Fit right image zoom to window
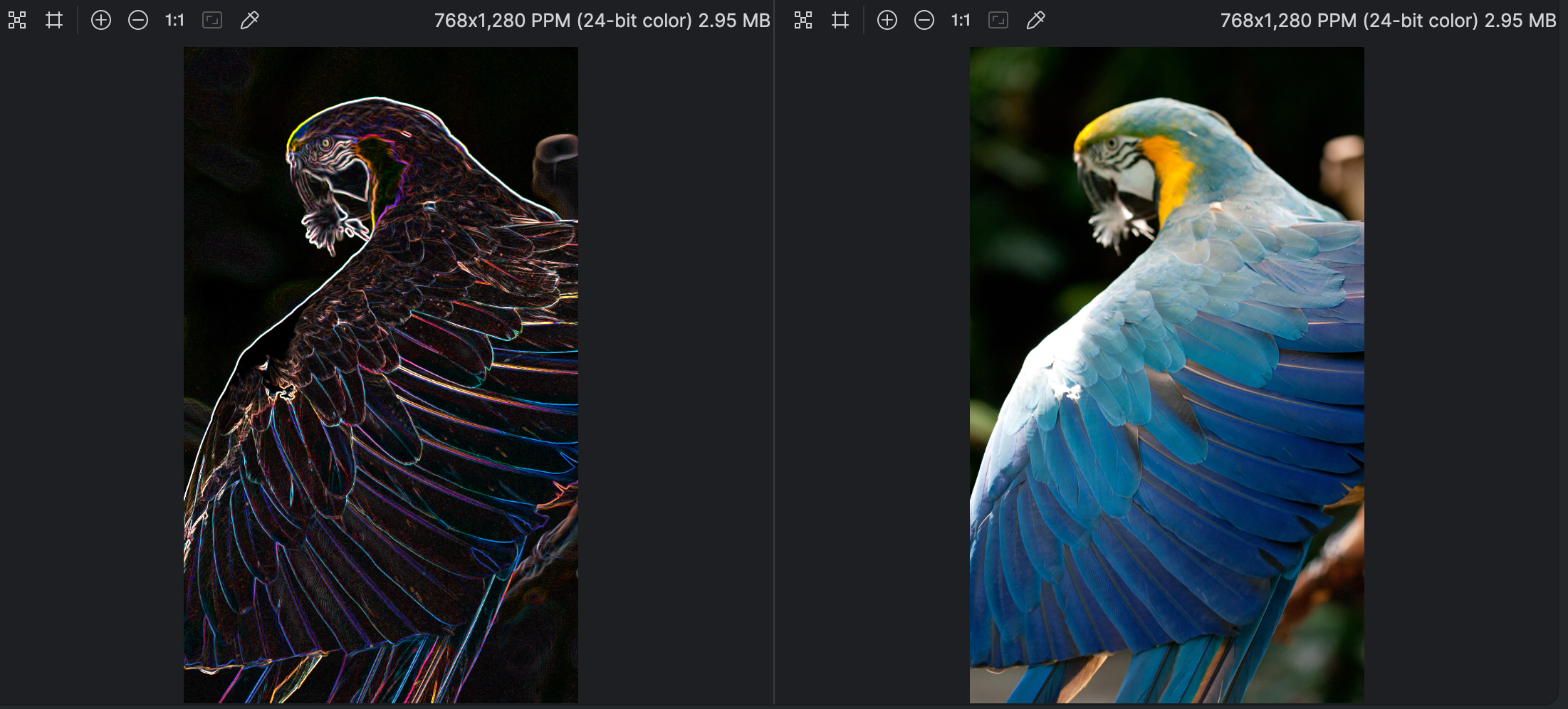Image resolution: width=1568 pixels, height=709 pixels. coord(998,20)
